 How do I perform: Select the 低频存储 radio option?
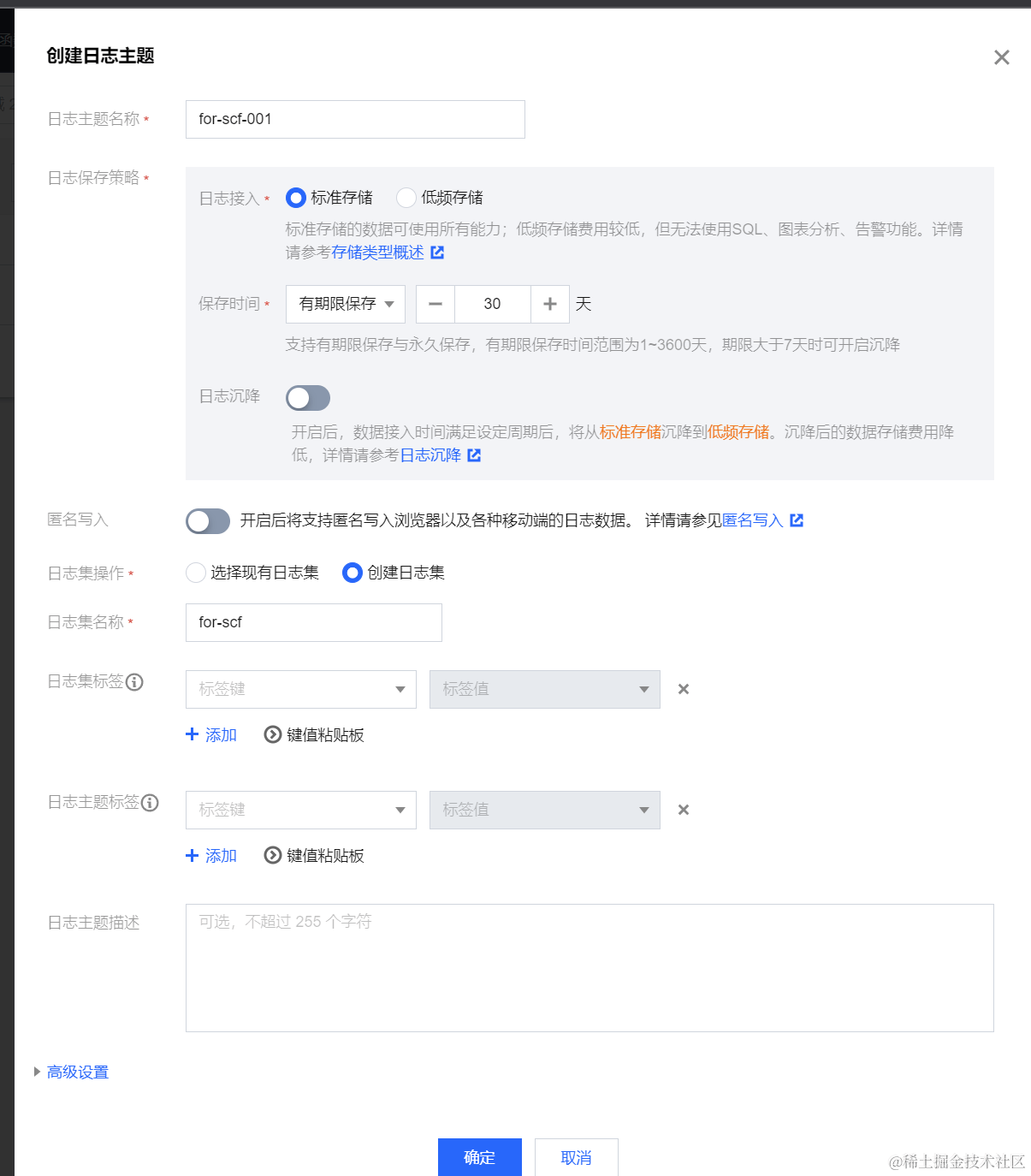pyautogui.click(x=406, y=197)
